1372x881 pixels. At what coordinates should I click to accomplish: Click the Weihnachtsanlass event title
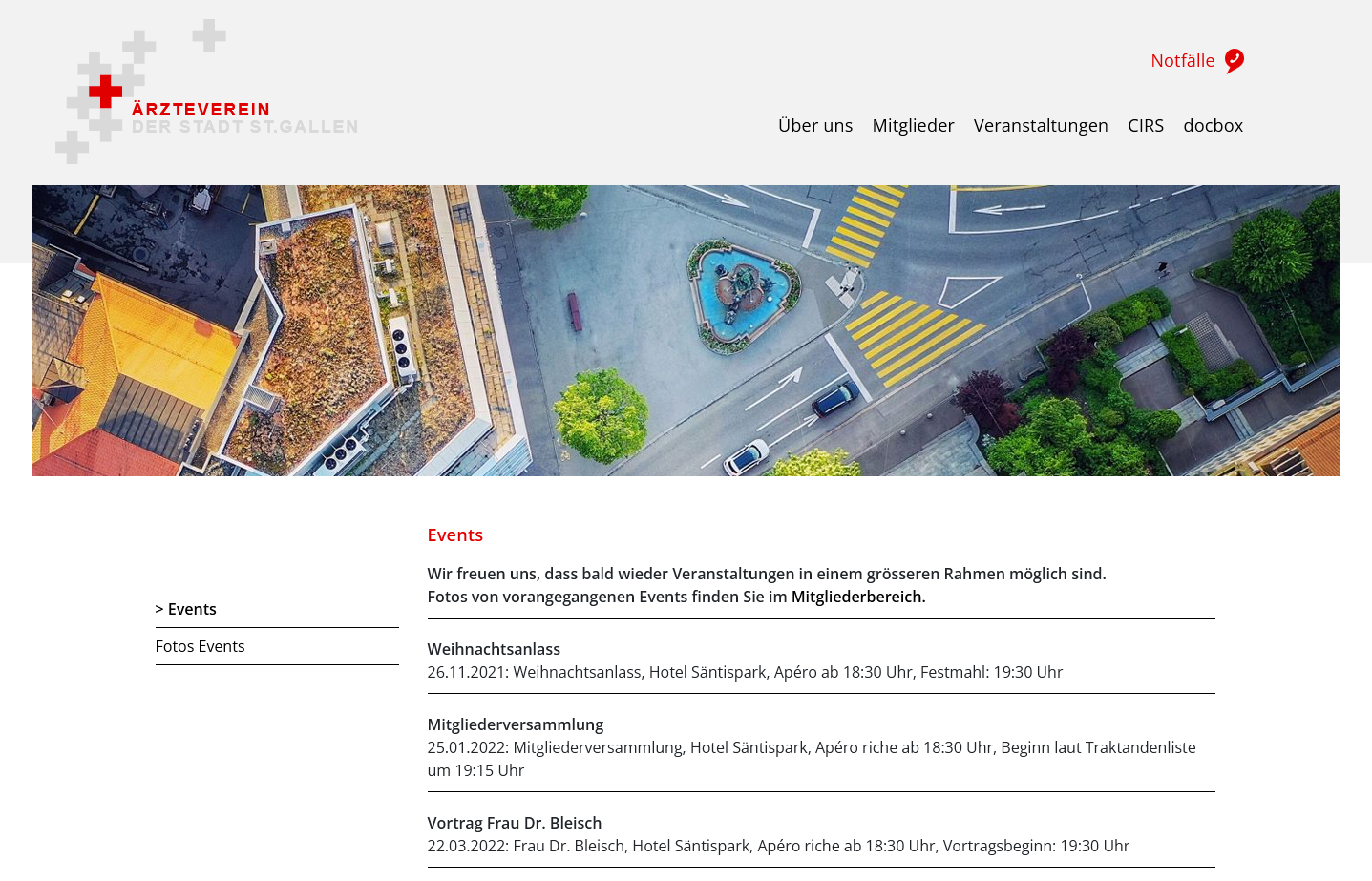coord(494,649)
